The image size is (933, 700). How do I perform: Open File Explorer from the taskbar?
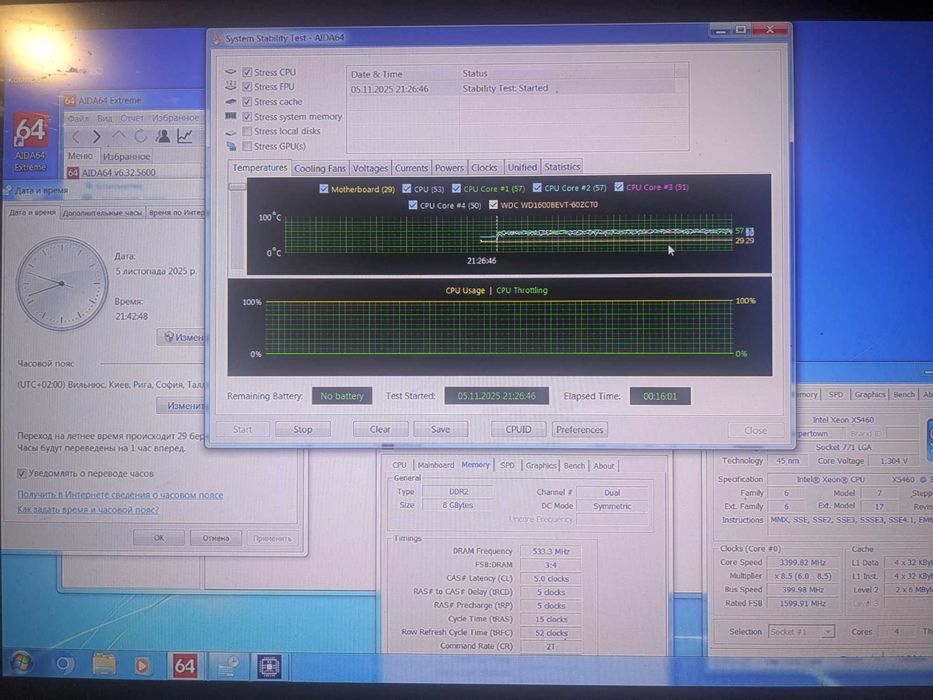(104, 664)
